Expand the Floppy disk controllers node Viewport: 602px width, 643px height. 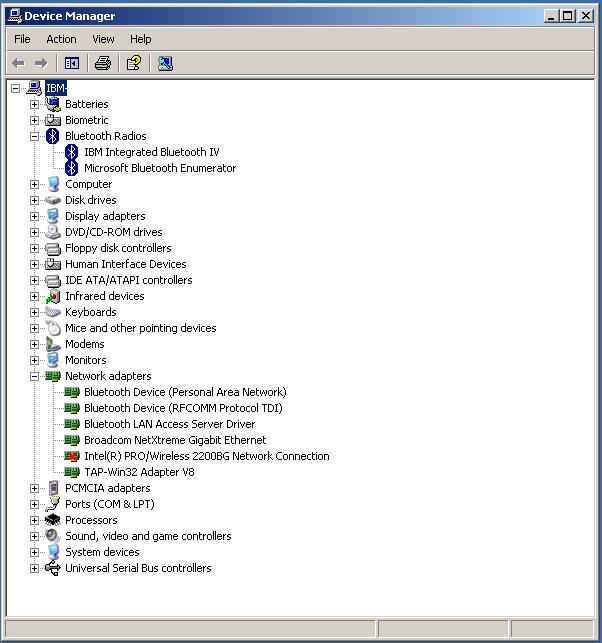coord(34,248)
